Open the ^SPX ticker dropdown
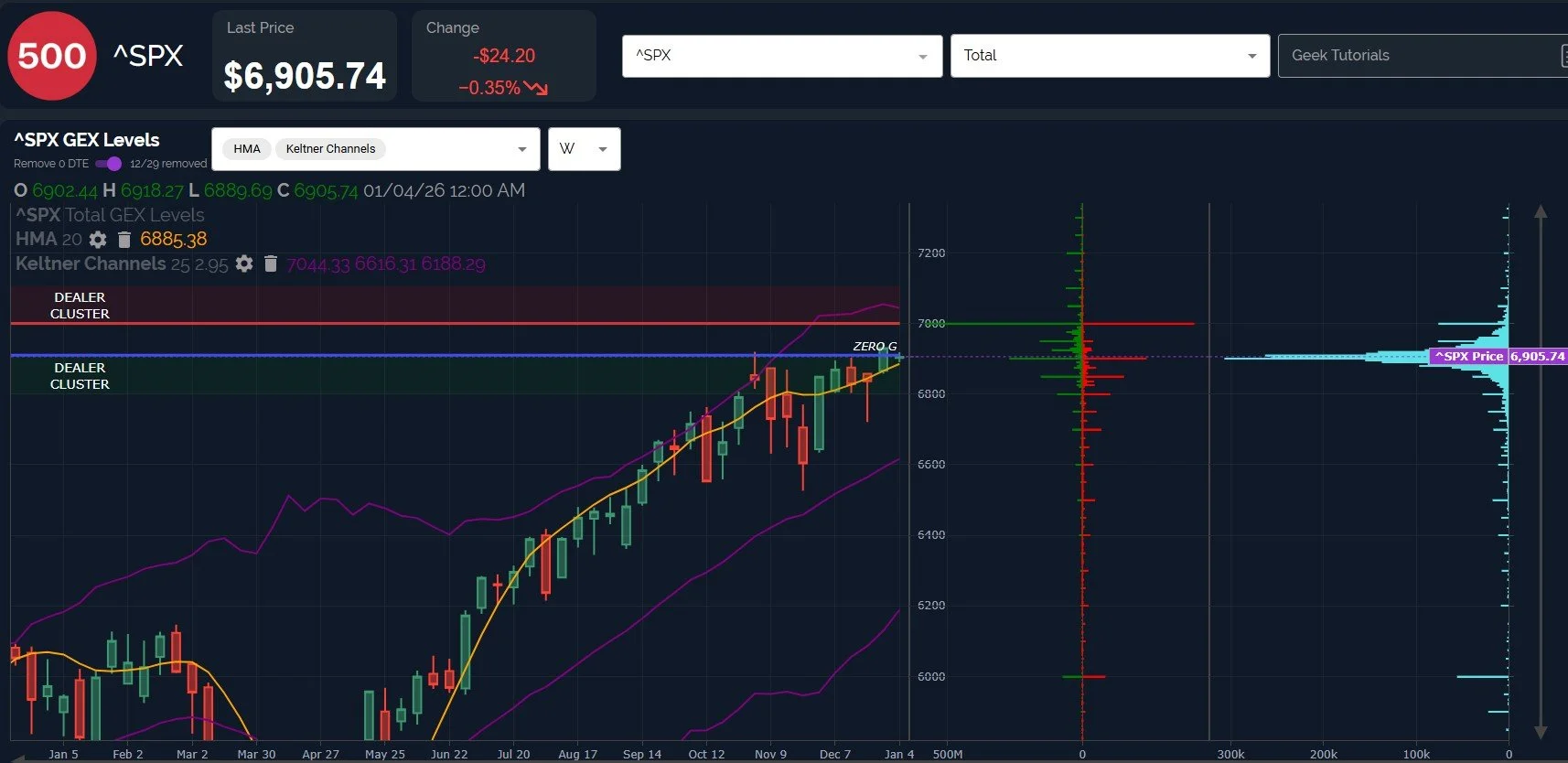Screen dimensions: 1568x763 tap(782, 56)
